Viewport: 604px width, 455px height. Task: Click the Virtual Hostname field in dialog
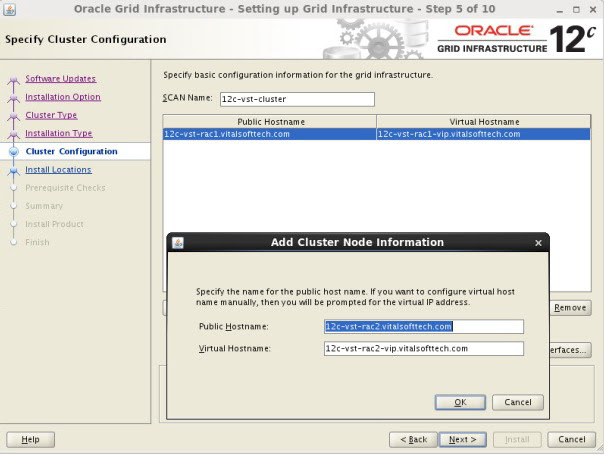(x=424, y=349)
